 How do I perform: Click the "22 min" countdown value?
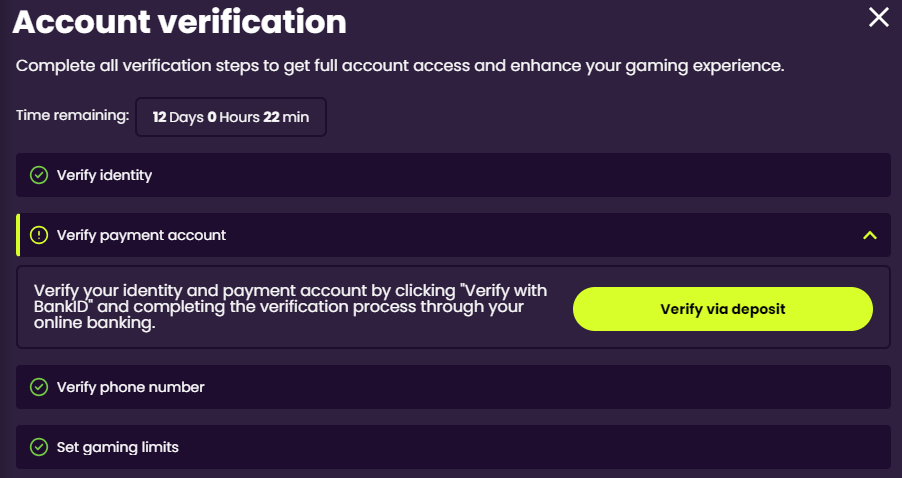coord(286,117)
